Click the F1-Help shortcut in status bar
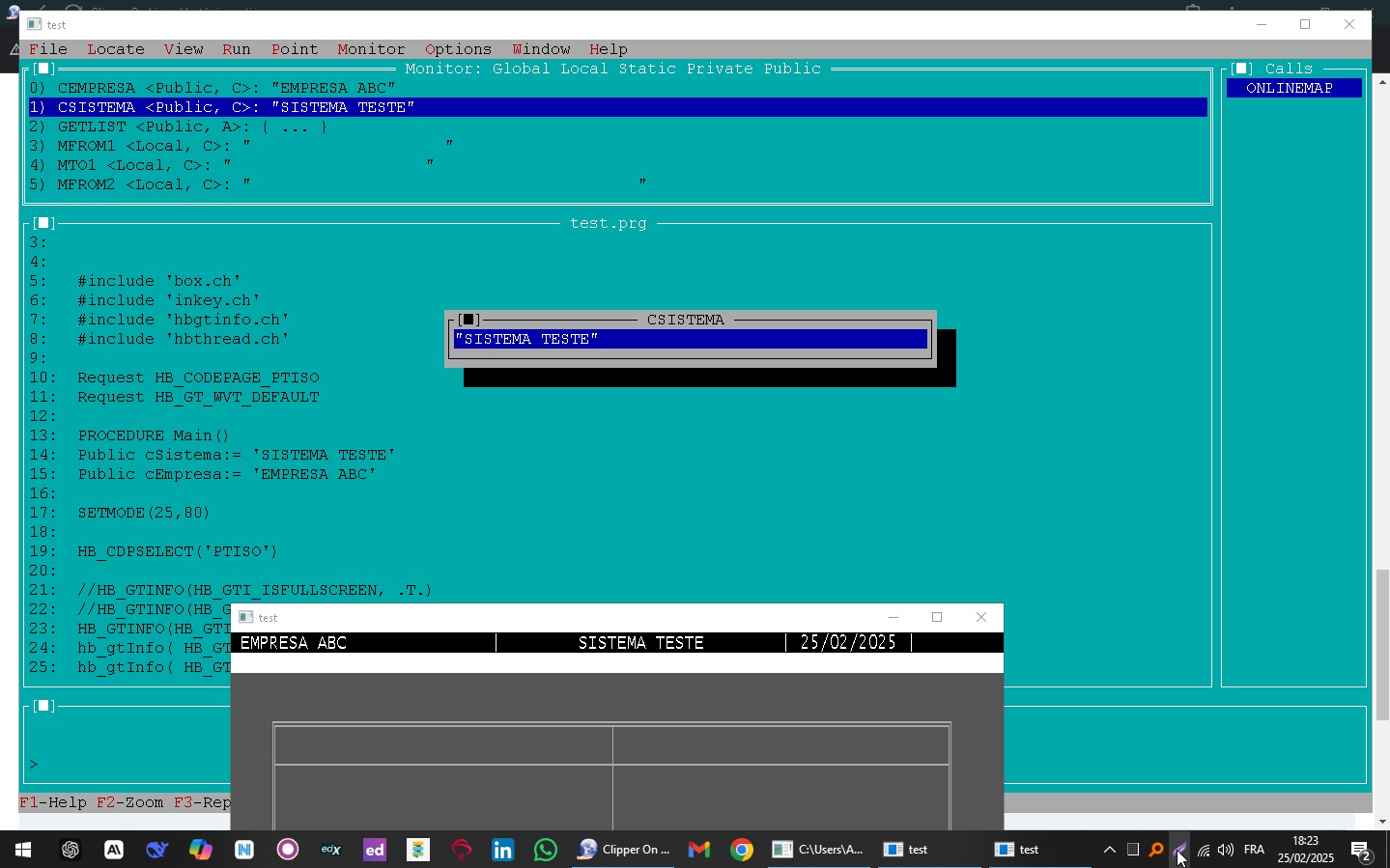 tap(53, 802)
